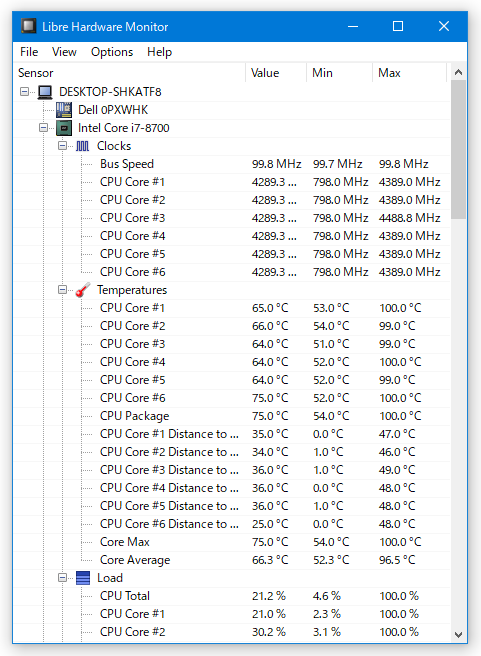Click the Clocks waveform icon
This screenshot has width=481, height=656.
click(x=82, y=146)
